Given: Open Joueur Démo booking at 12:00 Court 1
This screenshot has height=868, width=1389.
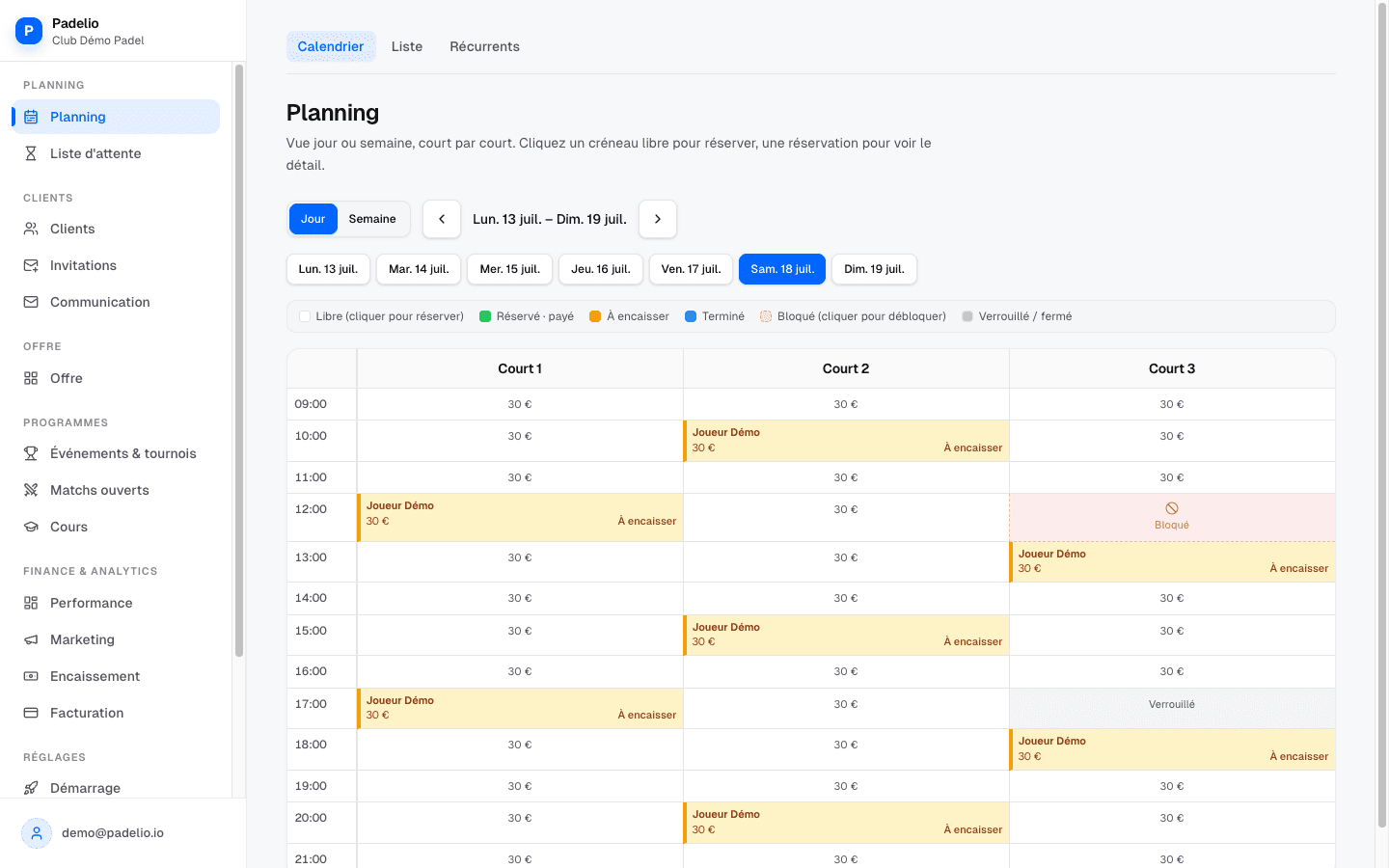Looking at the screenshot, I should tap(520, 517).
